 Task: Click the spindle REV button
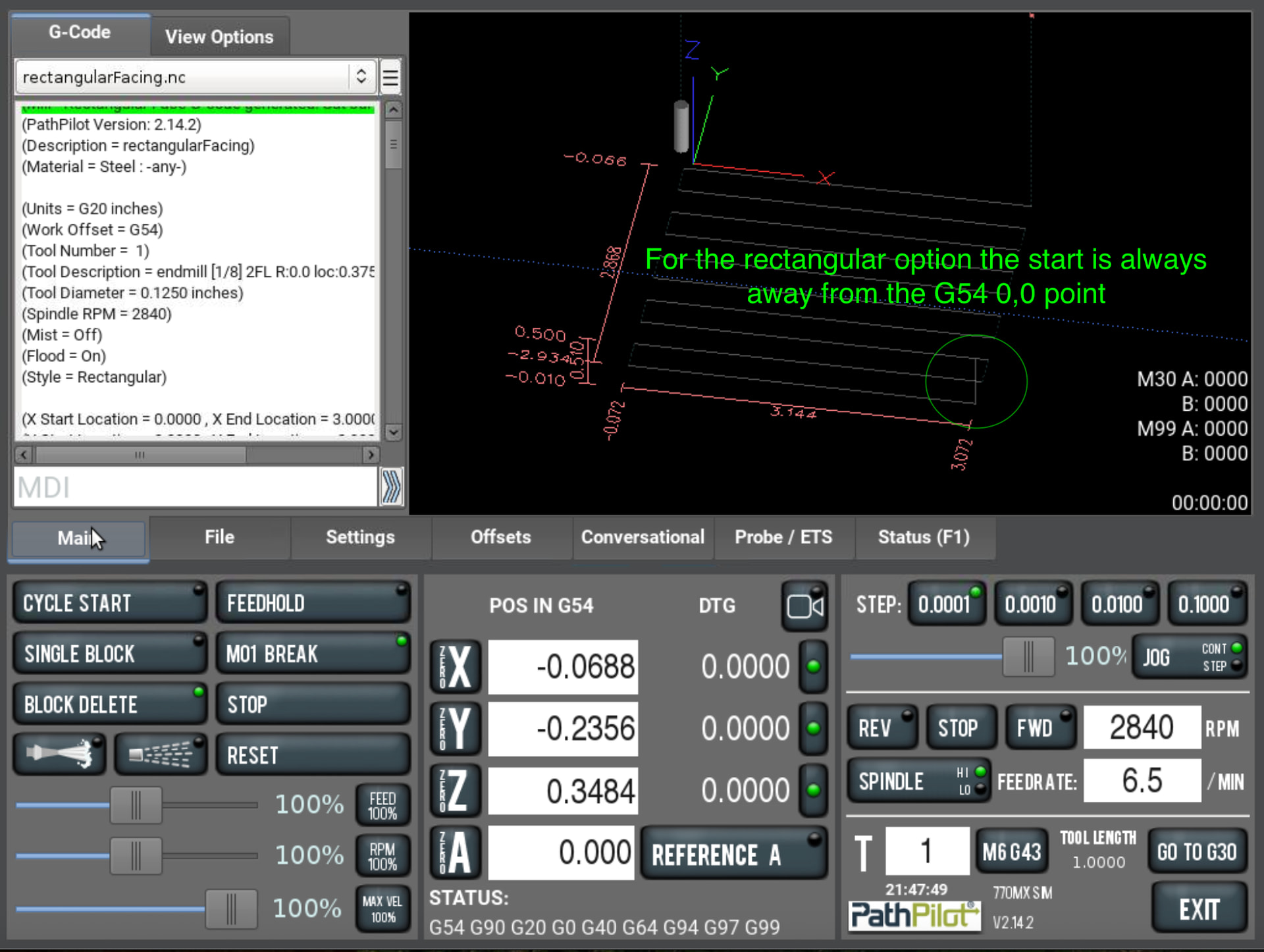point(882,727)
